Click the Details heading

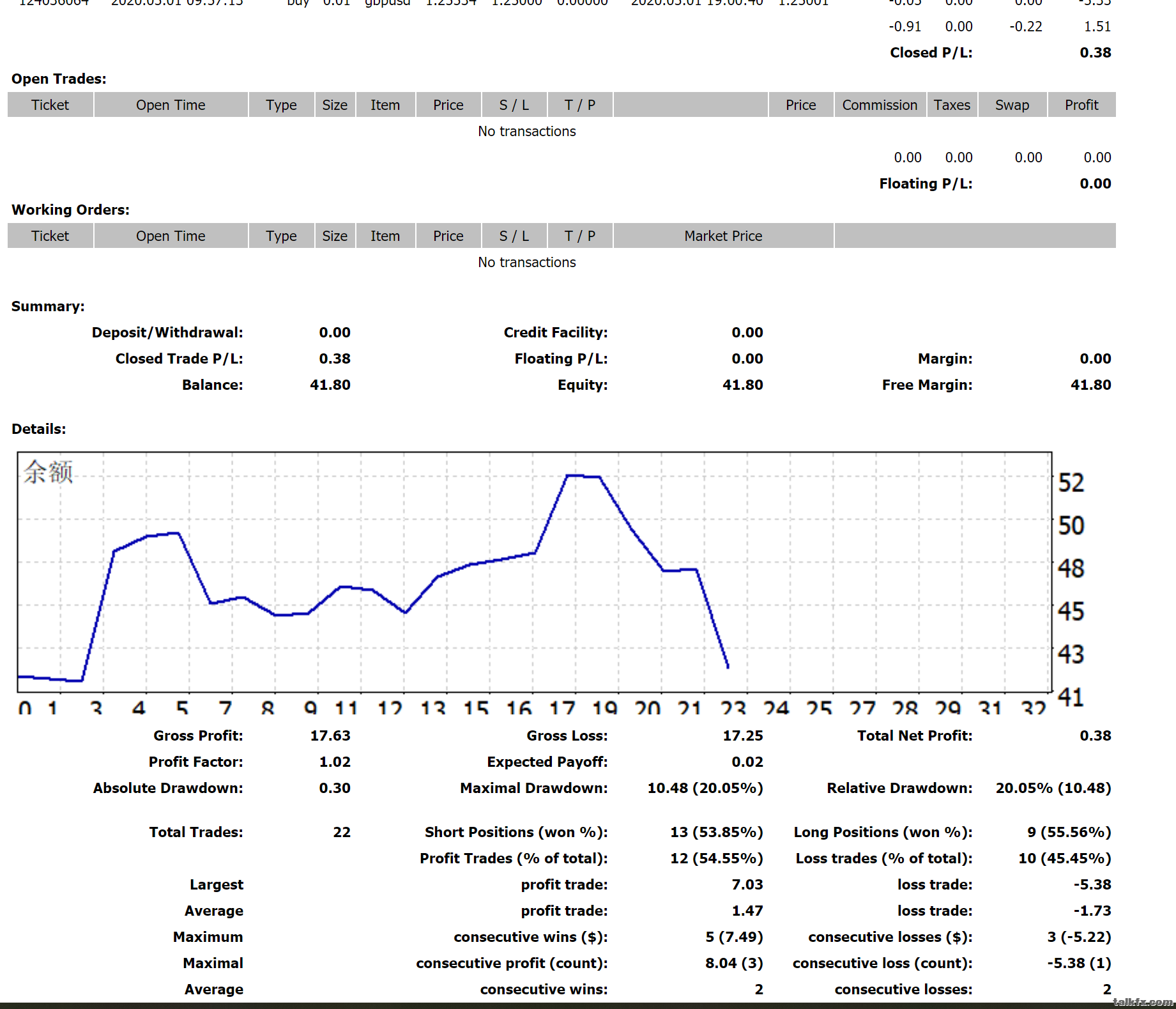click(38, 429)
